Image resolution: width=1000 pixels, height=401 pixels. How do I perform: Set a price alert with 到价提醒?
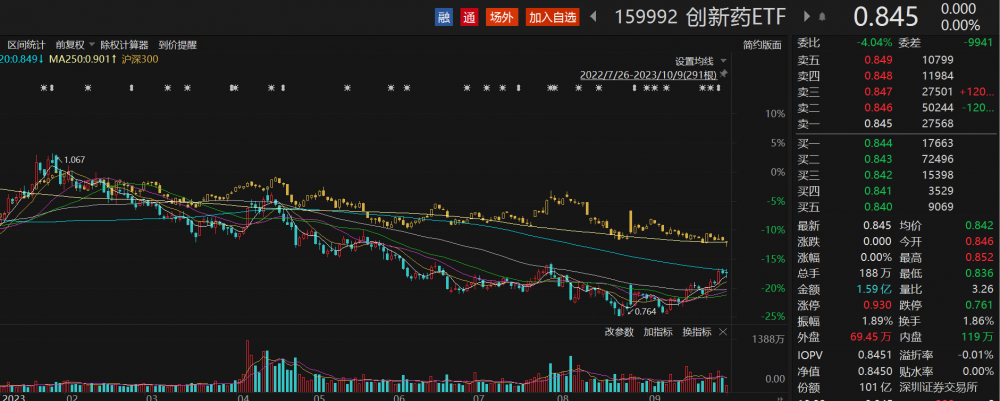[178, 45]
